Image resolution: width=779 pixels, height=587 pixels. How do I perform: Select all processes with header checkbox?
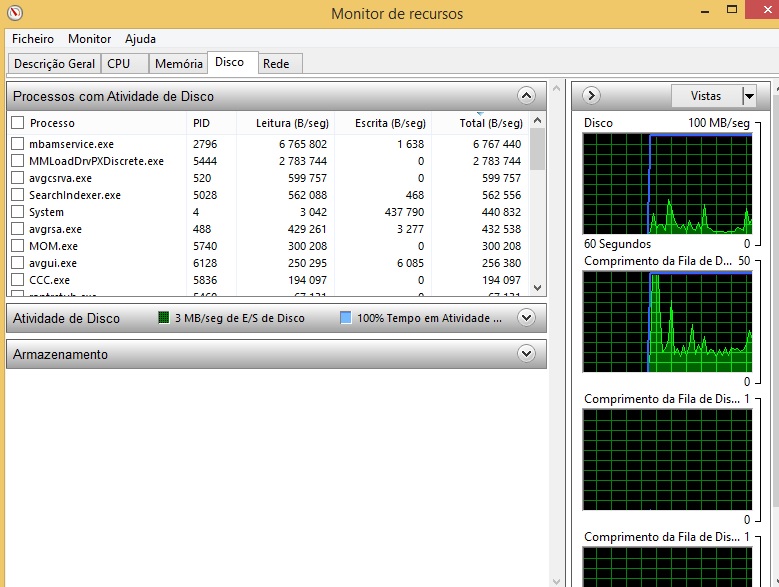pyautogui.click(x=17, y=123)
